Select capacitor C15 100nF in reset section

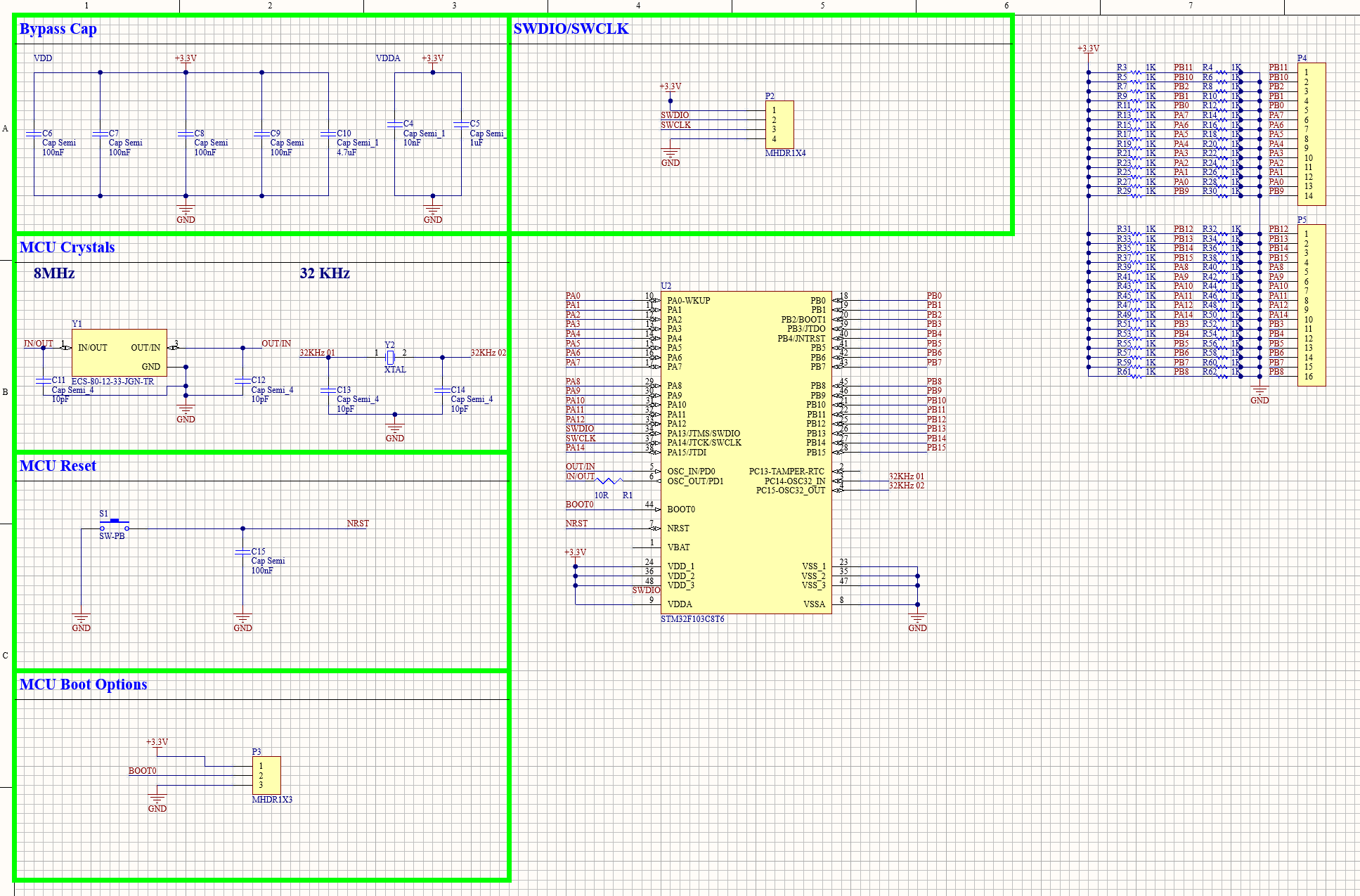[x=242, y=552]
